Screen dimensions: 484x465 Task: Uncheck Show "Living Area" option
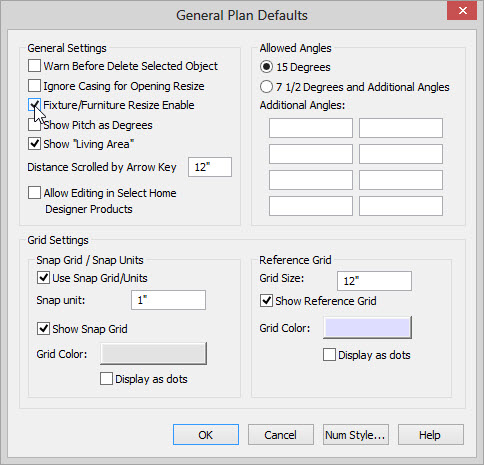[34, 144]
